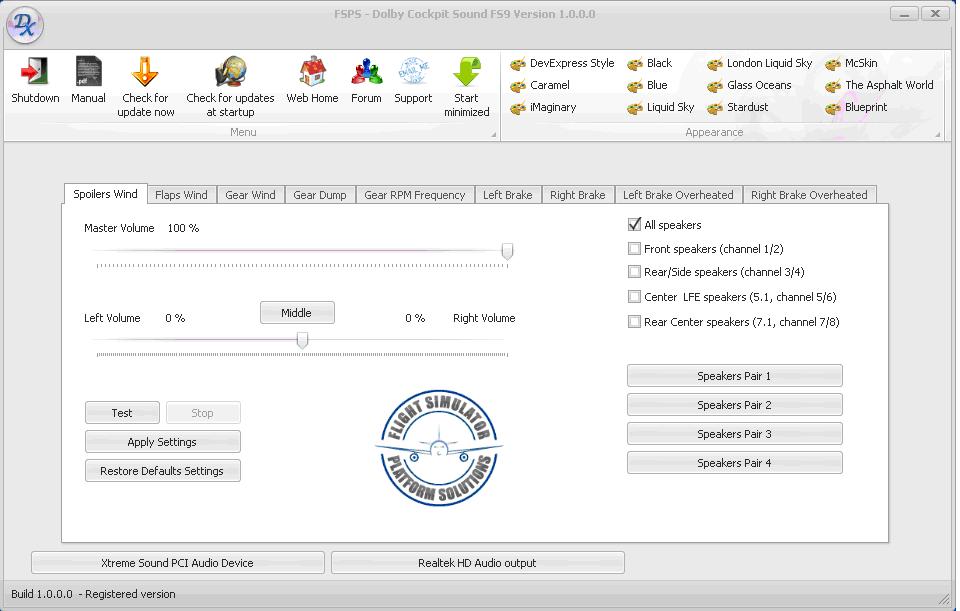Viewport: 960px width, 611px height.
Task: Apply the Stardust skin
Action: [x=738, y=107]
